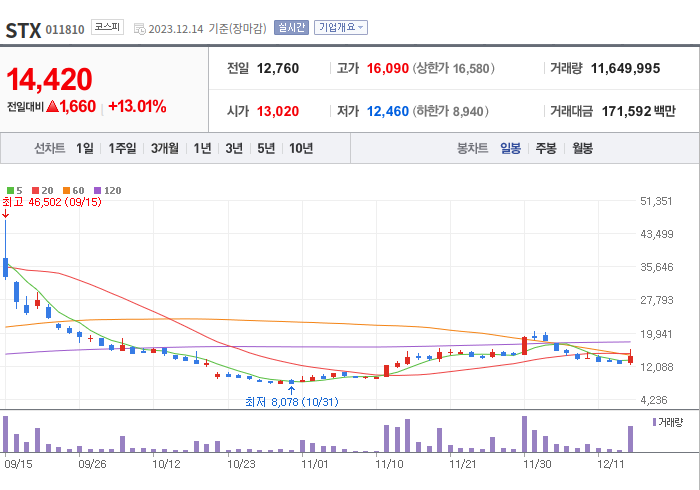Switch to the 주봉 weekly candle chart
Viewport: 700px width, 490px height.
546,148
